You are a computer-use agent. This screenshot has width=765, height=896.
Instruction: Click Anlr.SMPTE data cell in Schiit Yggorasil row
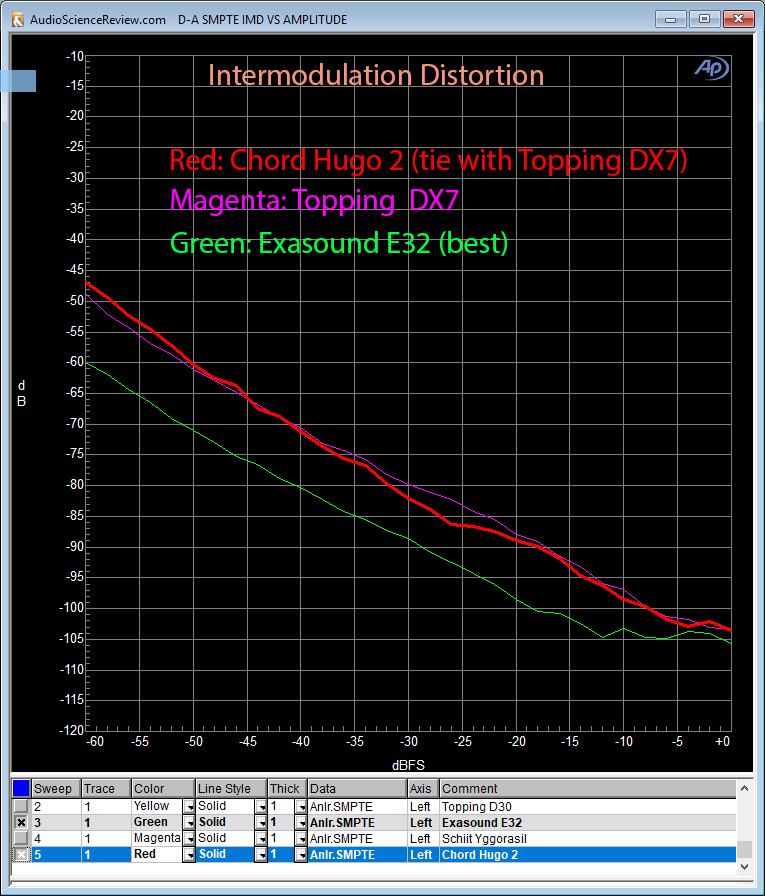(357, 838)
